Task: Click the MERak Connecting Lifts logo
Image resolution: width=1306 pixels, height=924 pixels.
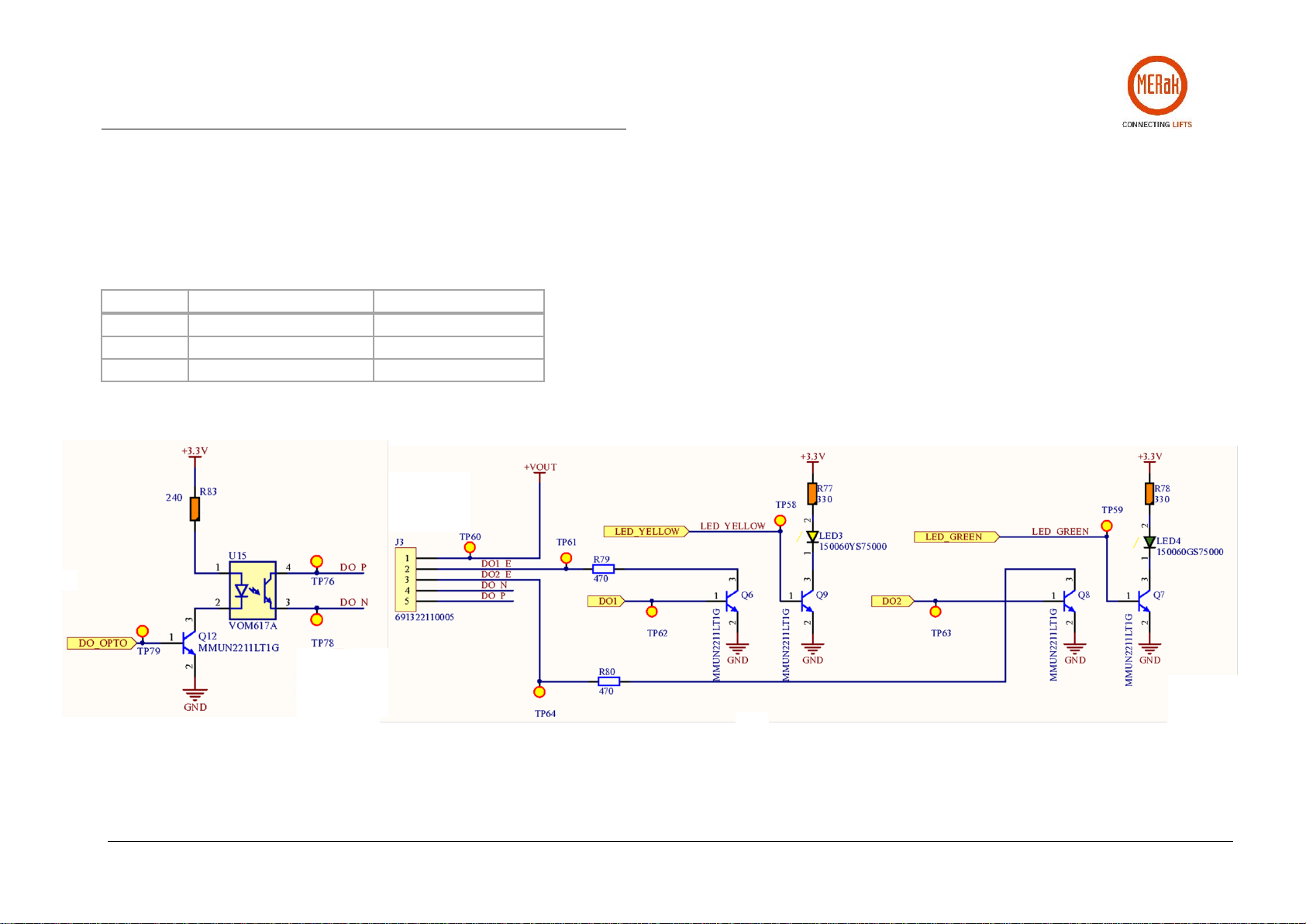Action: click(1156, 91)
